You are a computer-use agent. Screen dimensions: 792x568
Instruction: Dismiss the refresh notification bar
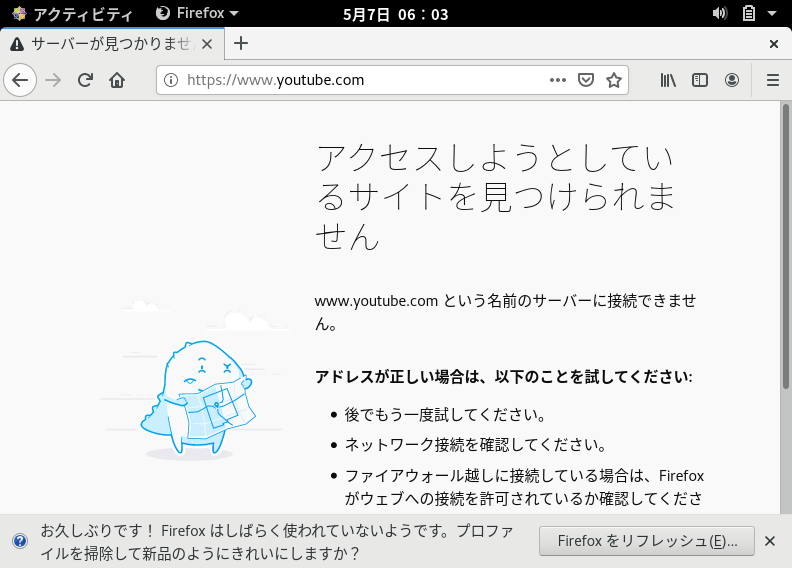[x=770, y=541]
